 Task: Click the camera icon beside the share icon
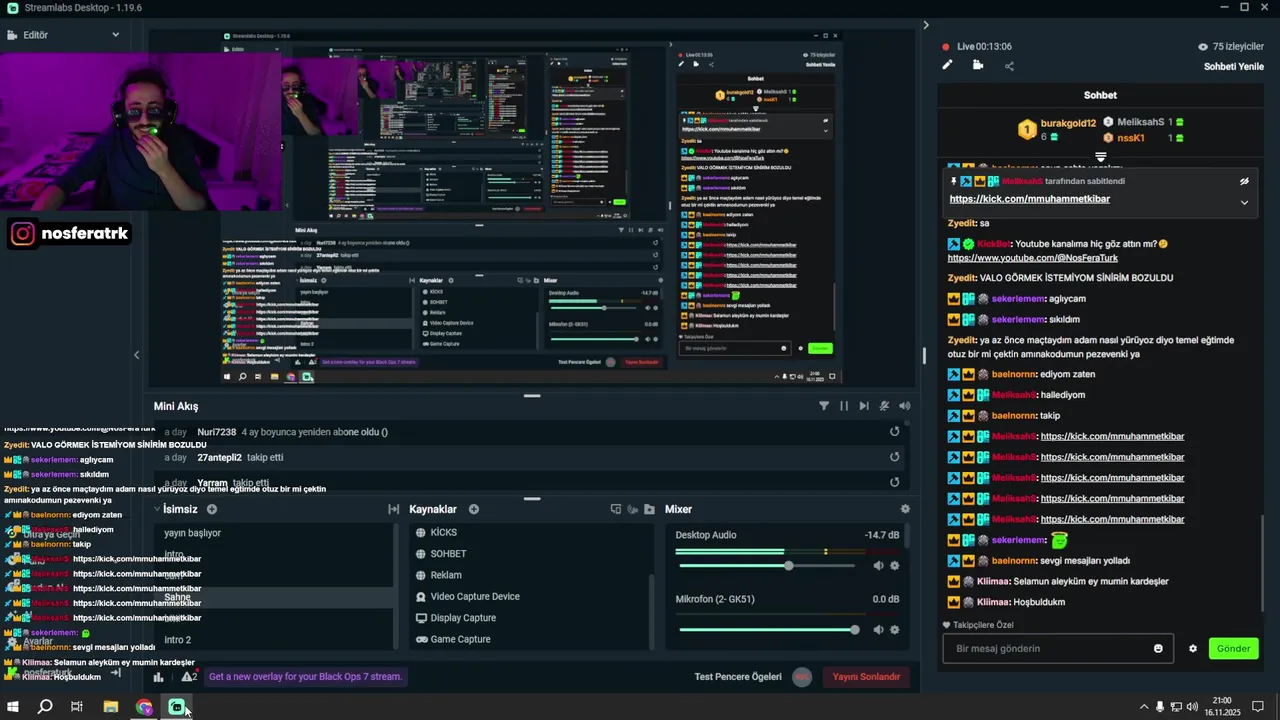click(978, 65)
